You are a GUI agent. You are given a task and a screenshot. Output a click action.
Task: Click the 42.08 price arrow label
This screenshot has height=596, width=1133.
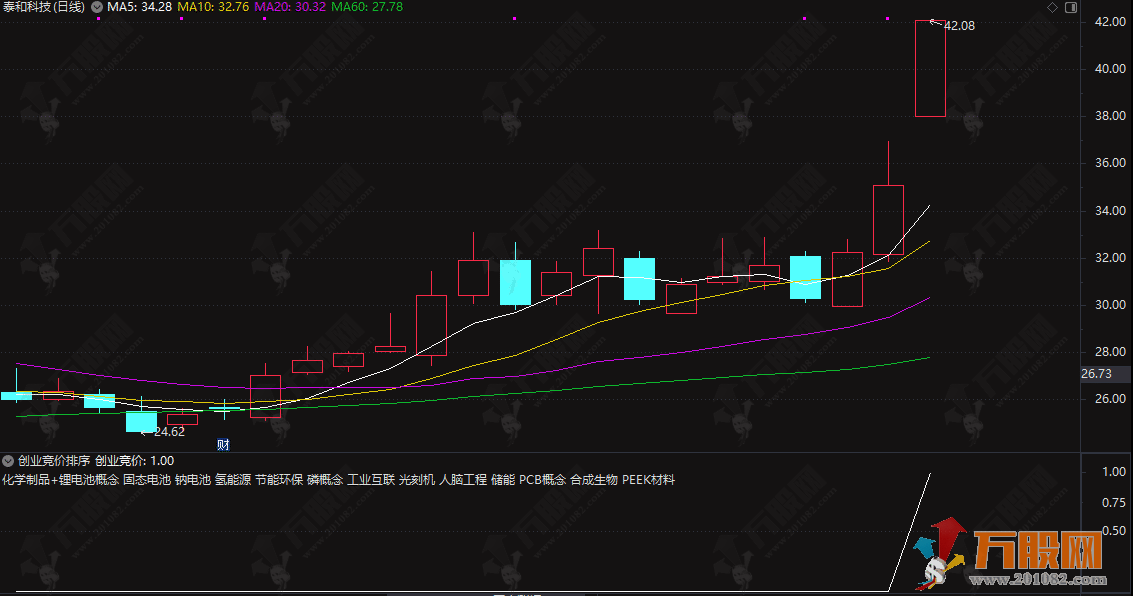point(958,26)
